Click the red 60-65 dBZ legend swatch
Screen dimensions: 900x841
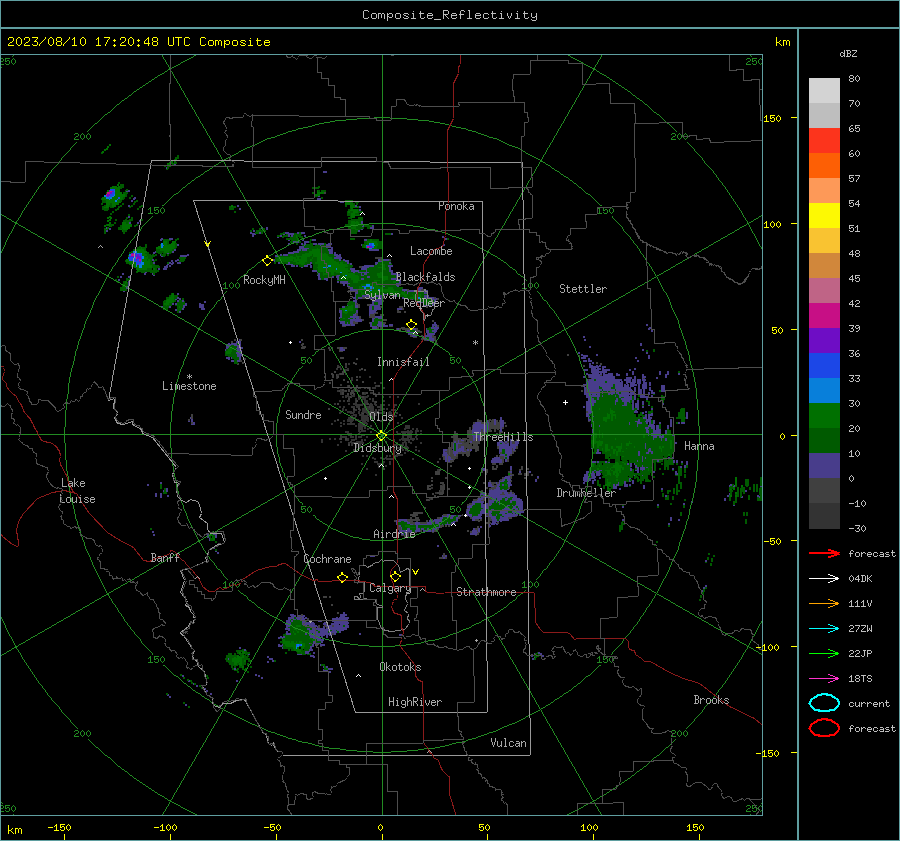(824, 140)
